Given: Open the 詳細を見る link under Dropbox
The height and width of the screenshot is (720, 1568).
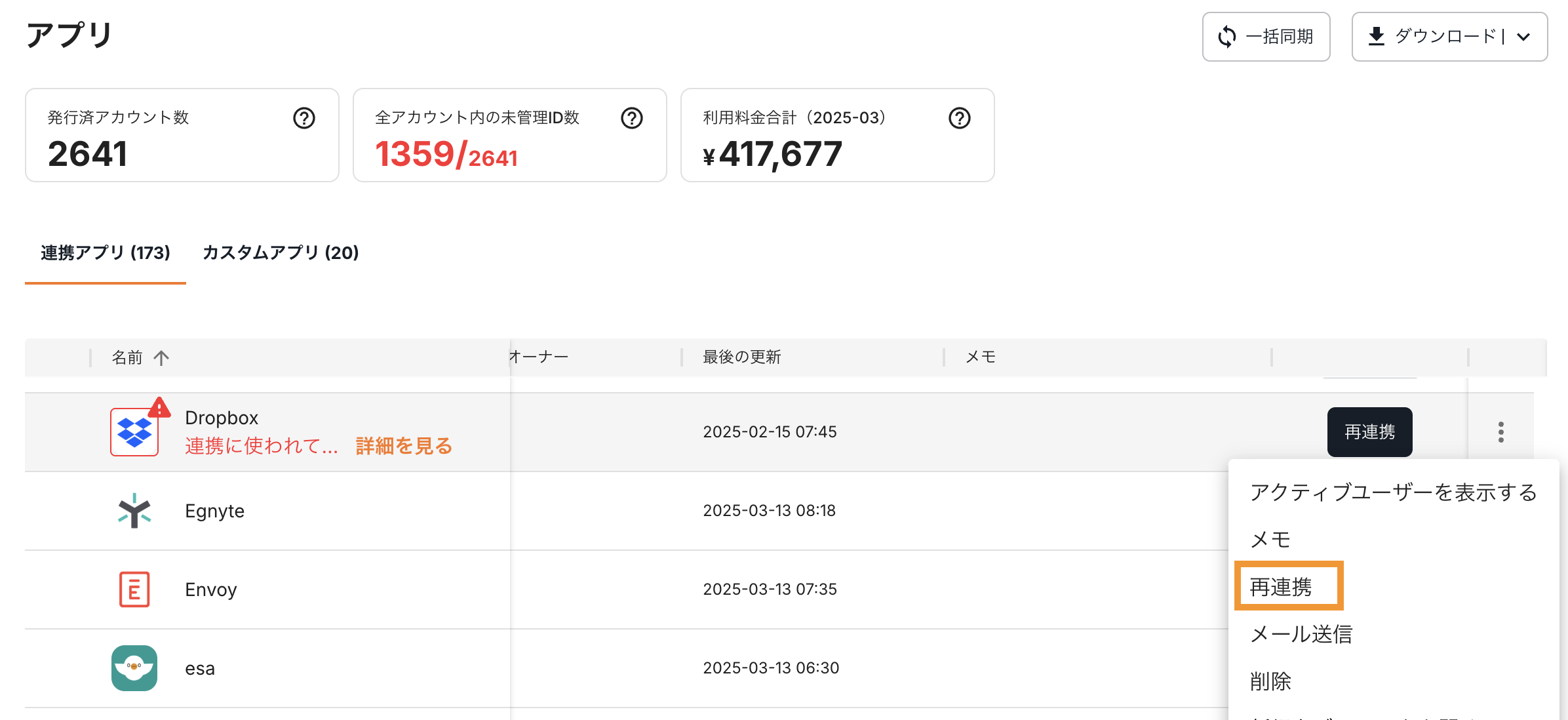Looking at the screenshot, I should click(x=404, y=446).
